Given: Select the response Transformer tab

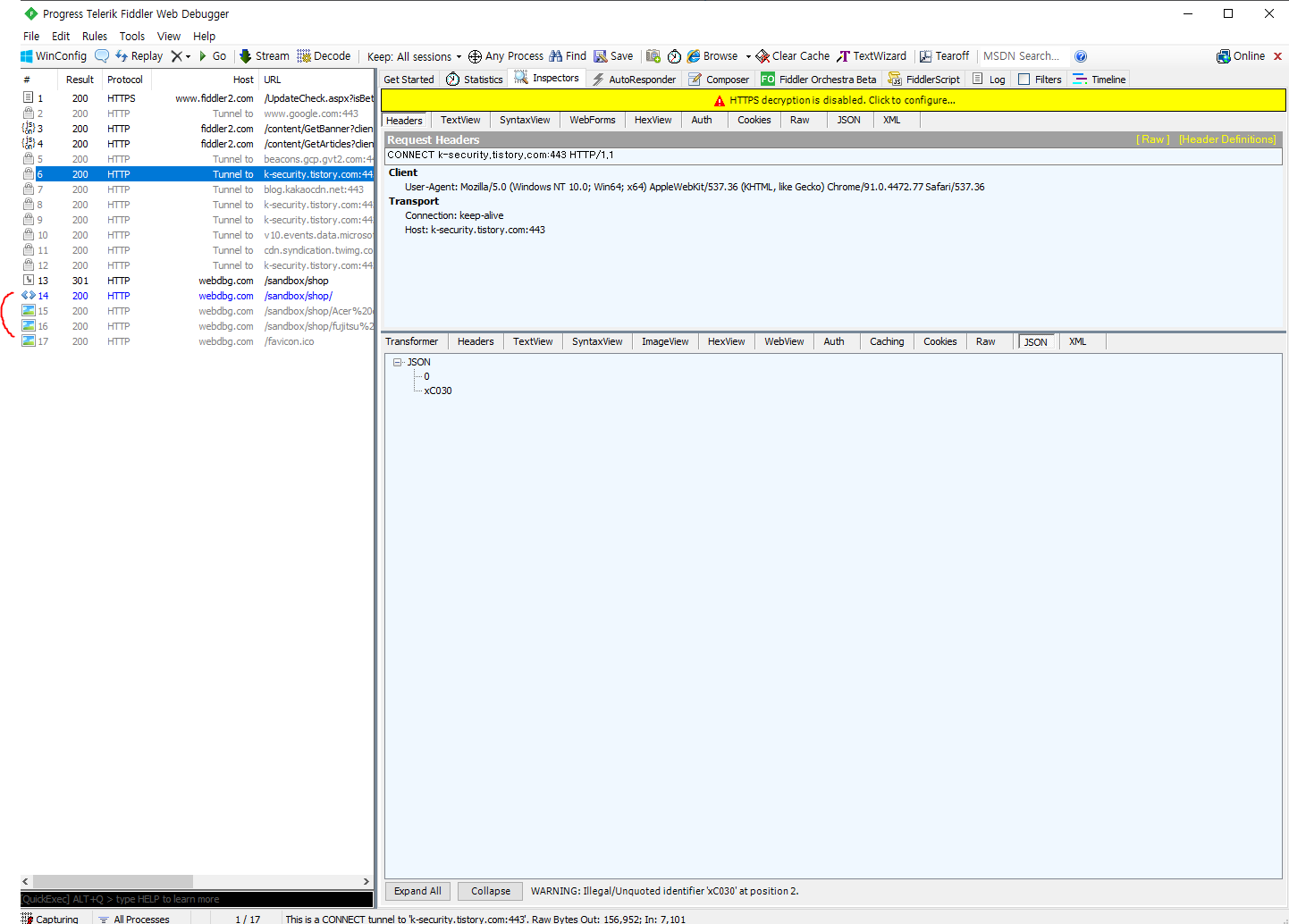Looking at the screenshot, I should point(412,341).
